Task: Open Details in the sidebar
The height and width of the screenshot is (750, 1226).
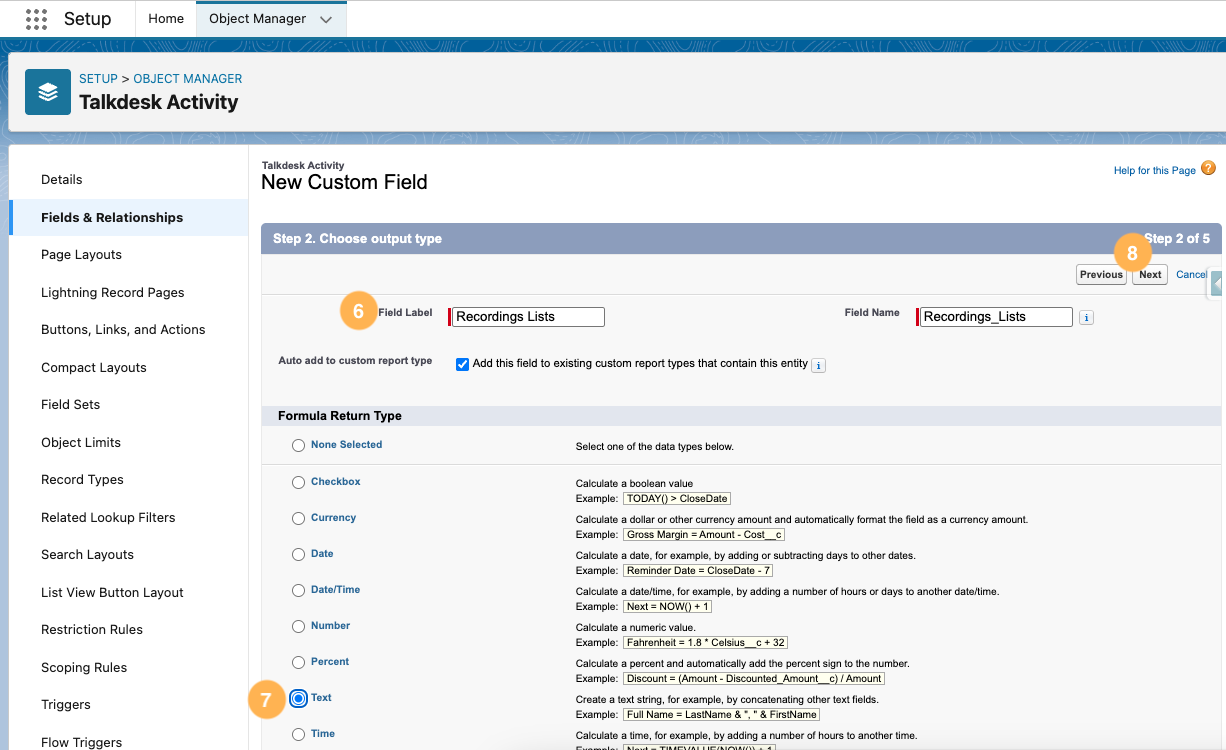Action: [62, 180]
